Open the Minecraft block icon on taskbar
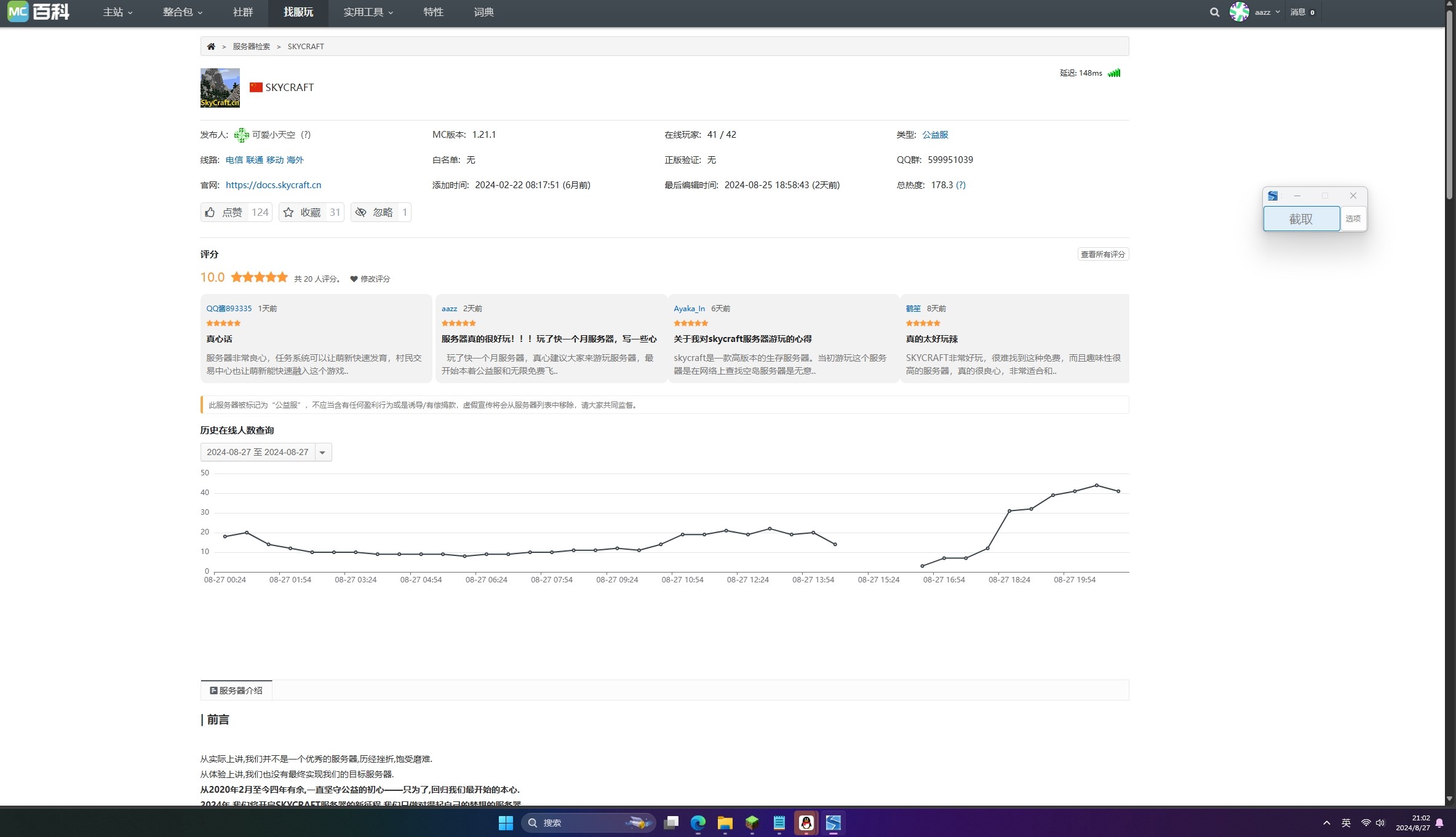 (752, 823)
